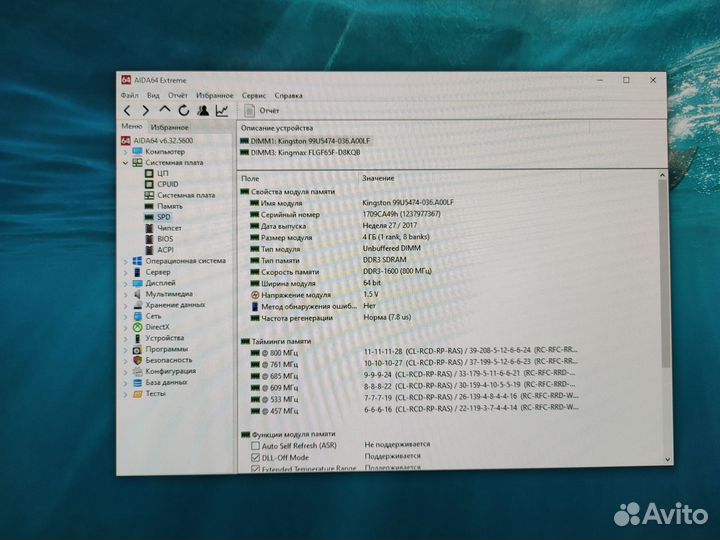Click scrollbar down arrow in details pane

(x=667, y=460)
